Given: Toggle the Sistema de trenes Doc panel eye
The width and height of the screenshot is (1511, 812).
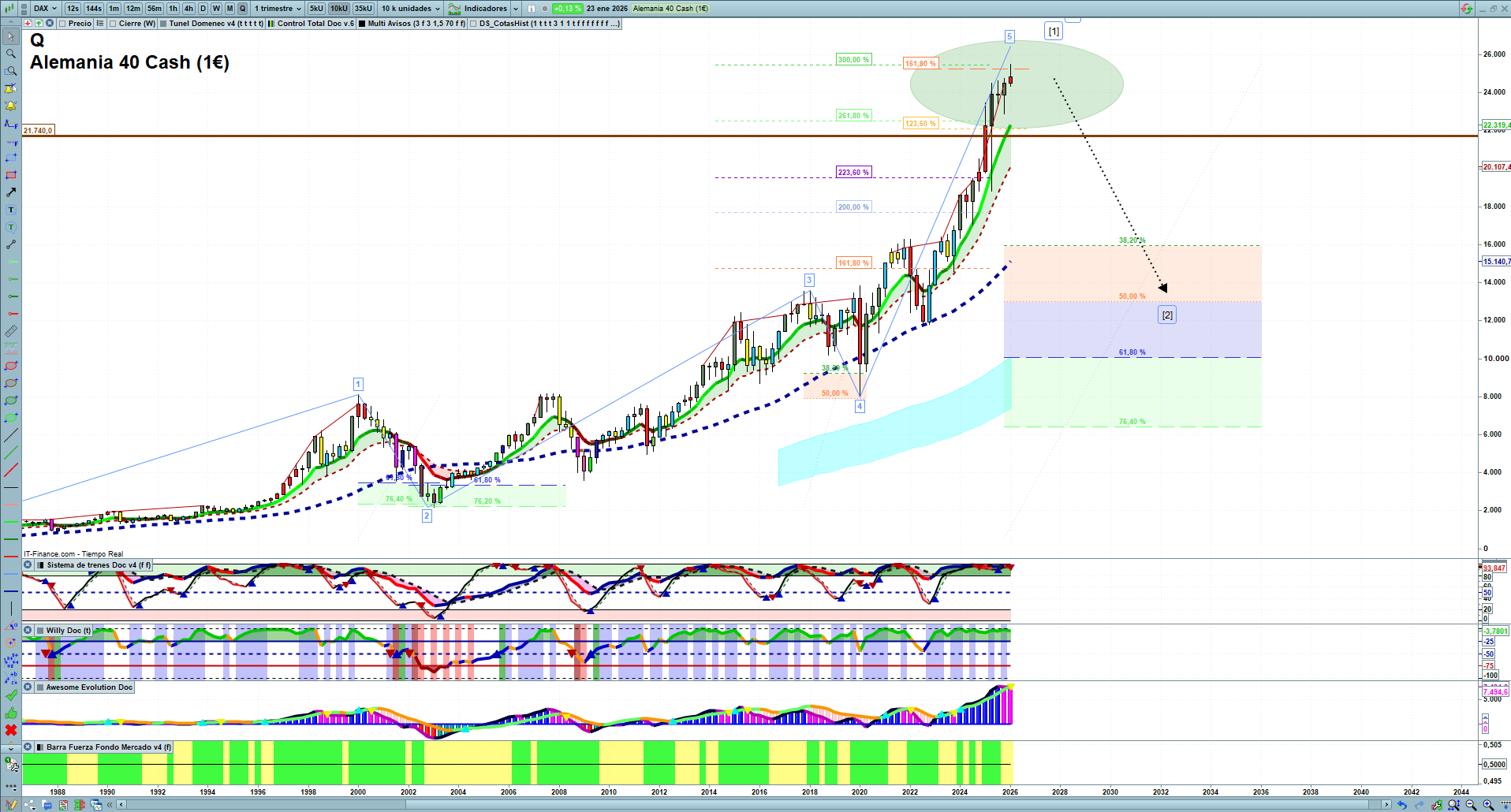Looking at the screenshot, I should pos(28,565).
